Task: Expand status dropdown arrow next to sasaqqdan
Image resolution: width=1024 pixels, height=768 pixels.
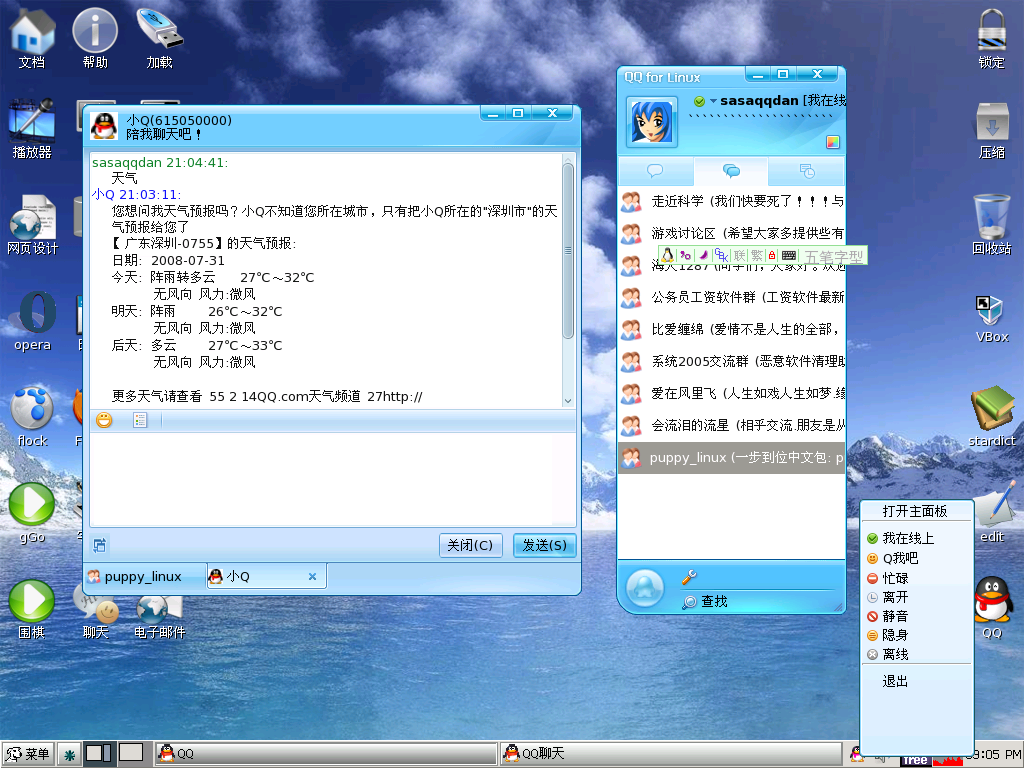Action: click(x=713, y=101)
